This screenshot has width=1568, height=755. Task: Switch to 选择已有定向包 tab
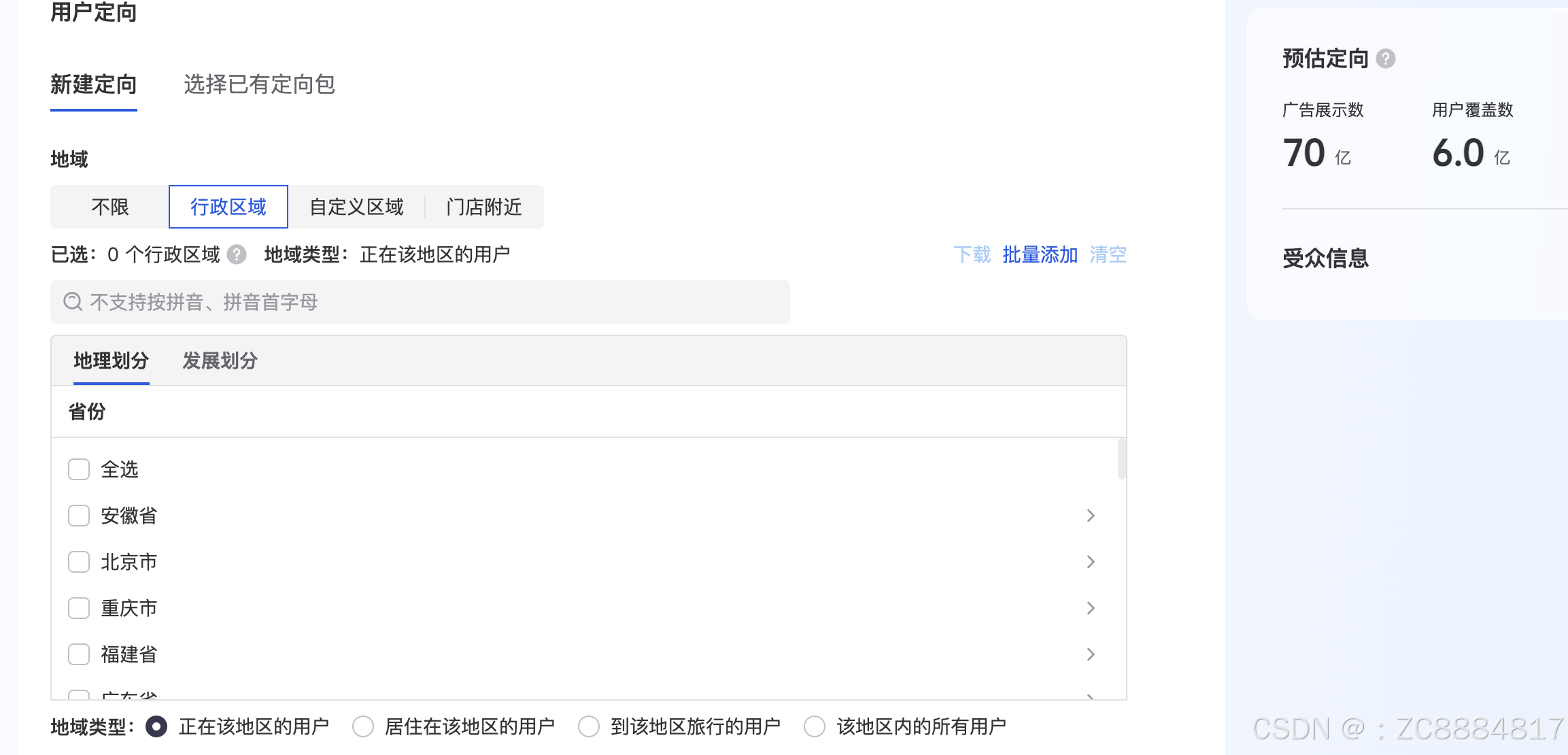coord(259,84)
